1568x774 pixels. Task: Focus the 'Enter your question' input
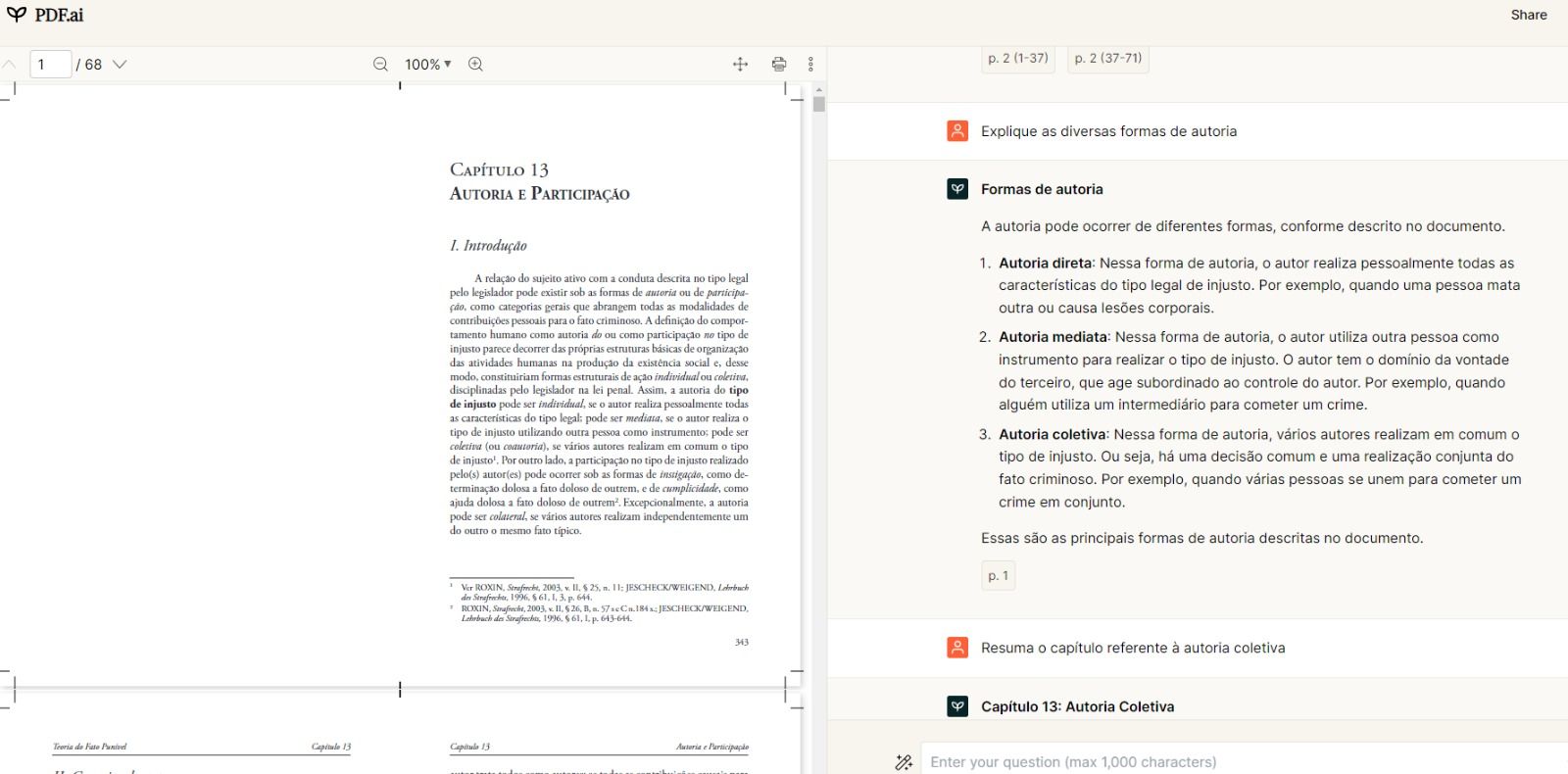1245,762
